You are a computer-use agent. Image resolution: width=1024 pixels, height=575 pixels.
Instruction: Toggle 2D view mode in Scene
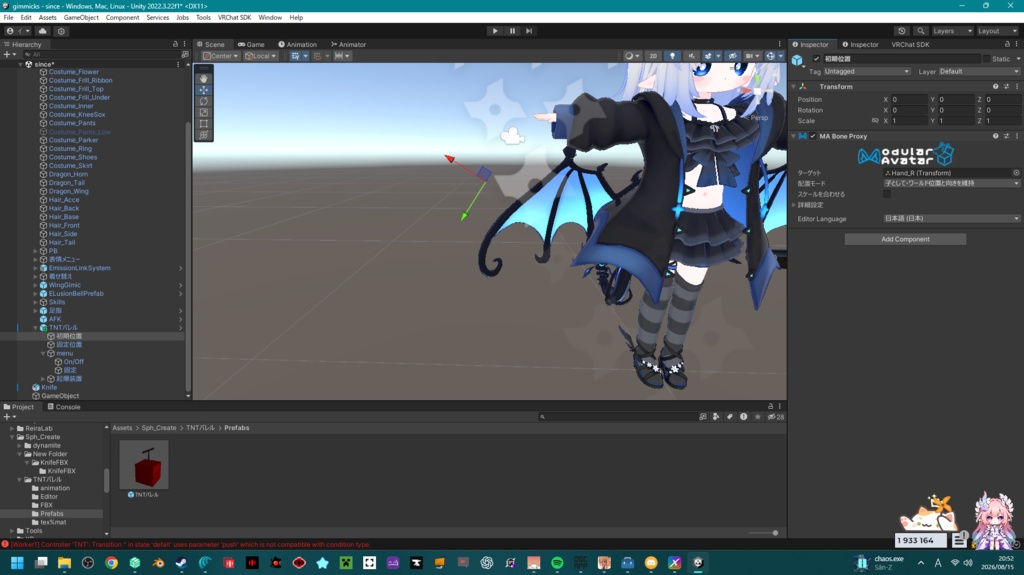pyautogui.click(x=653, y=56)
